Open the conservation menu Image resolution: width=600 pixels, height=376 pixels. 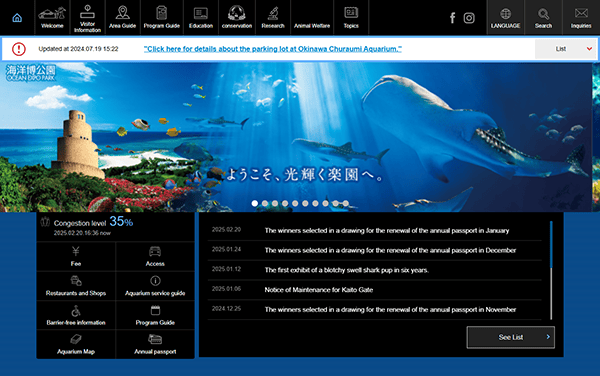coord(237,18)
